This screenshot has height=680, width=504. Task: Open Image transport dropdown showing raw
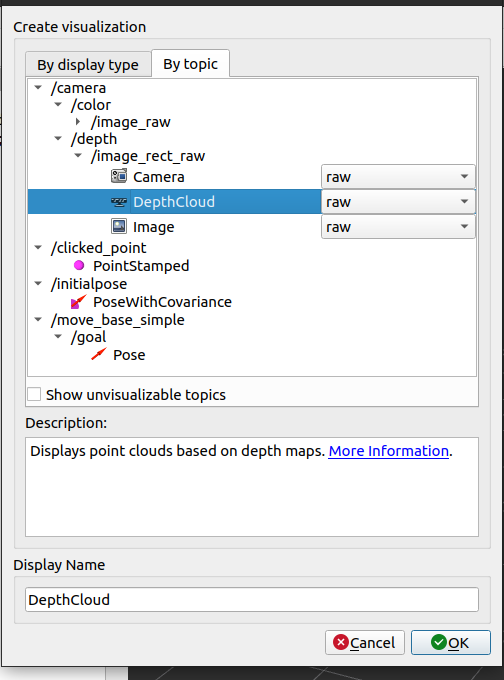click(x=398, y=226)
